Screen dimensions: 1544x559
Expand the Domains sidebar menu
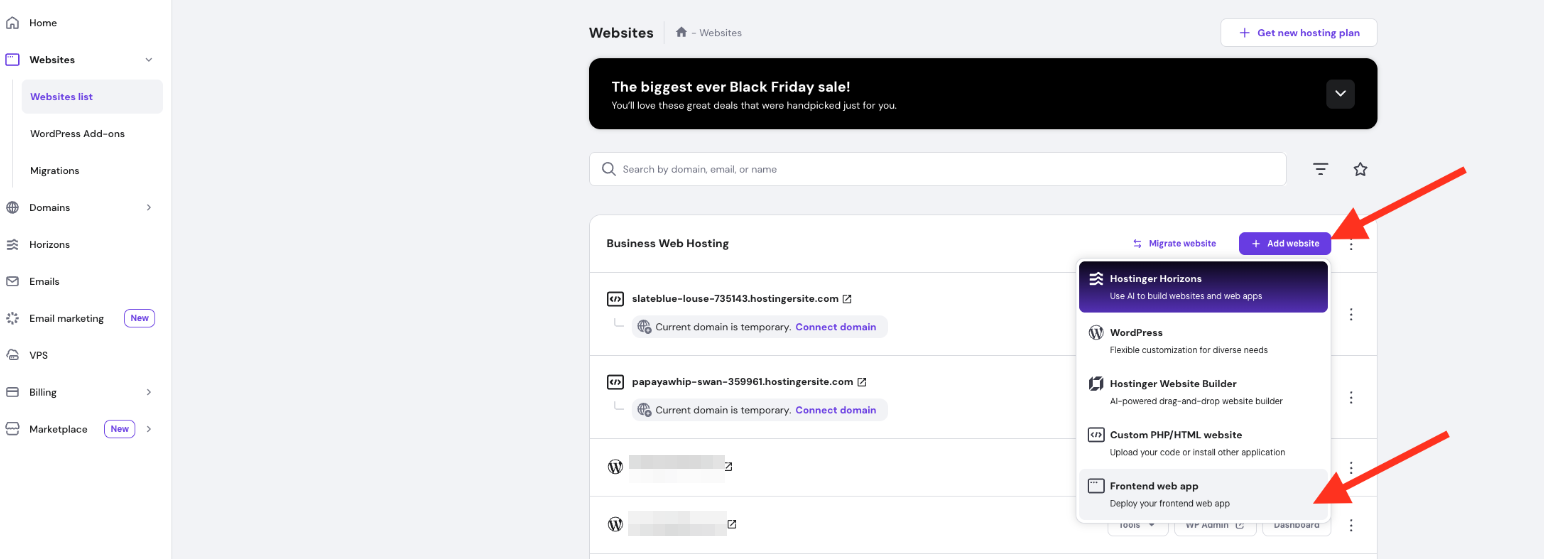tap(149, 208)
